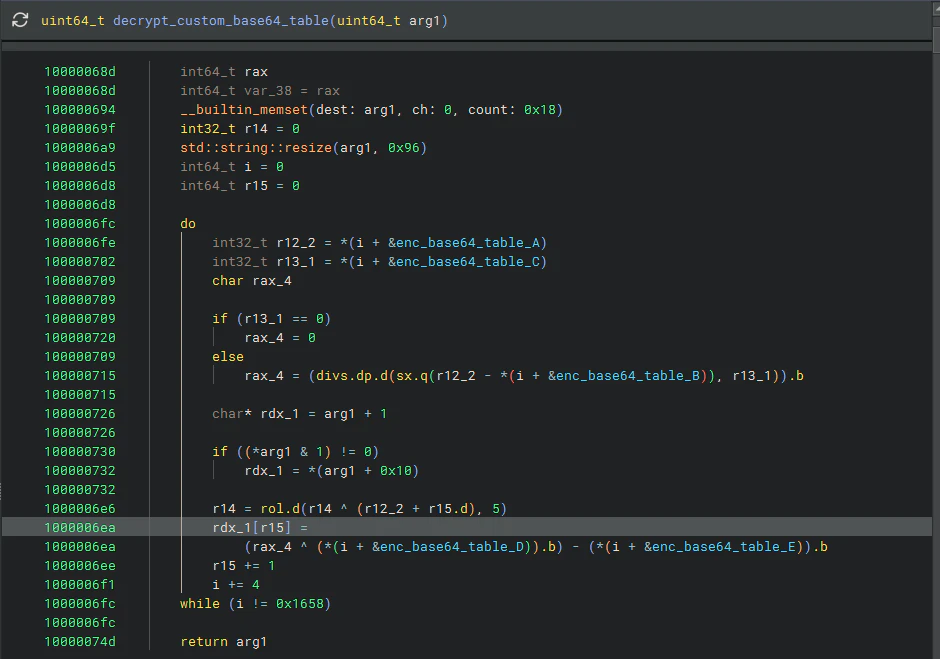
Task: Click the var_38 variable name
Action: tap(268, 91)
